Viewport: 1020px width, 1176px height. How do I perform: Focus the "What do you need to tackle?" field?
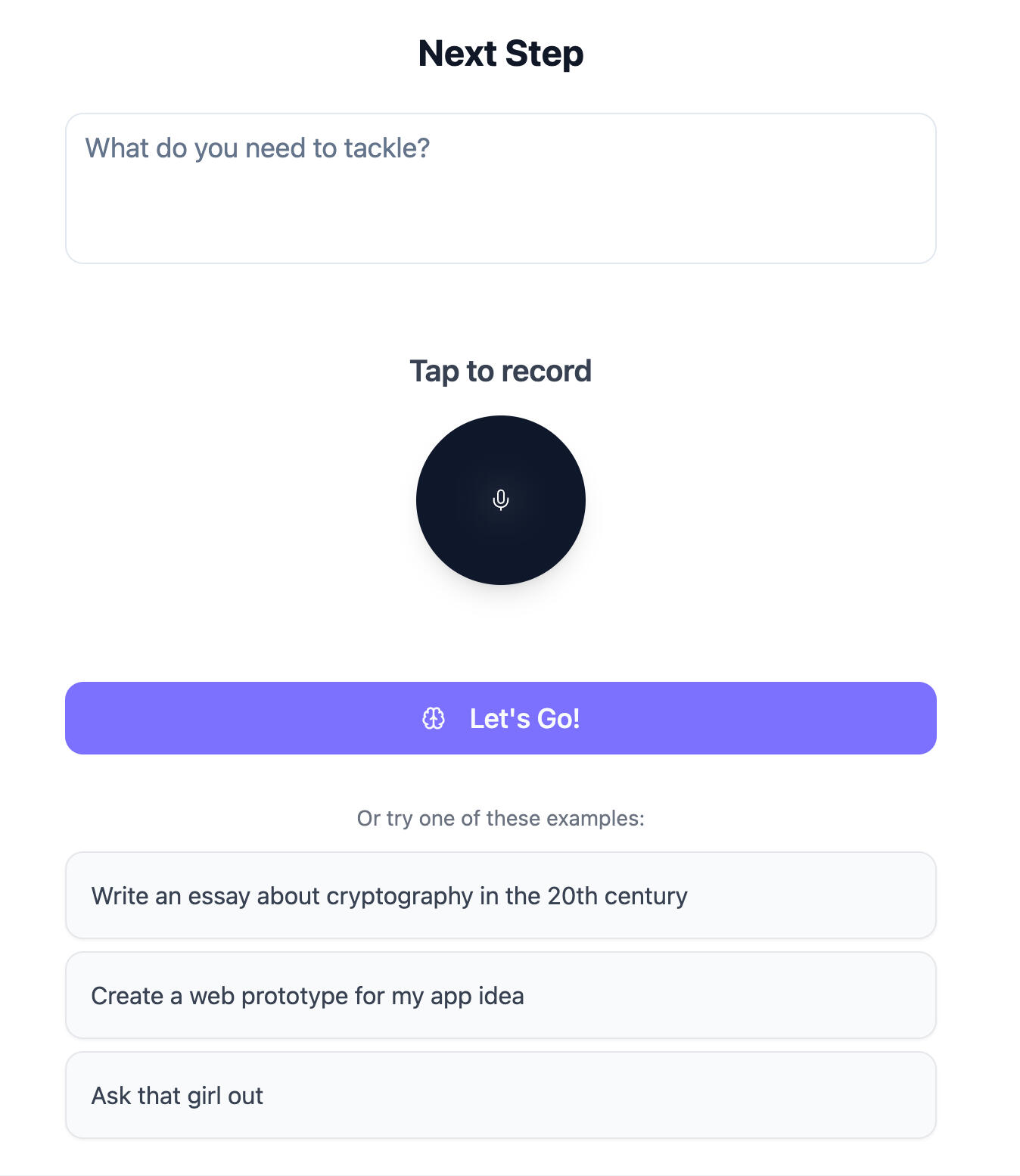tap(501, 188)
